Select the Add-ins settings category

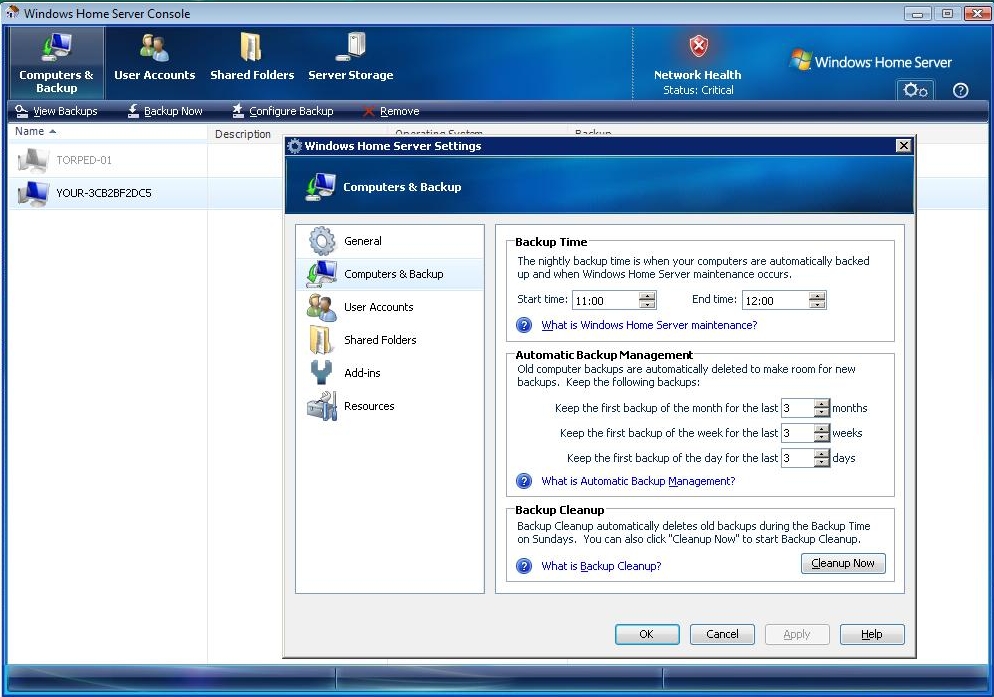[362, 373]
